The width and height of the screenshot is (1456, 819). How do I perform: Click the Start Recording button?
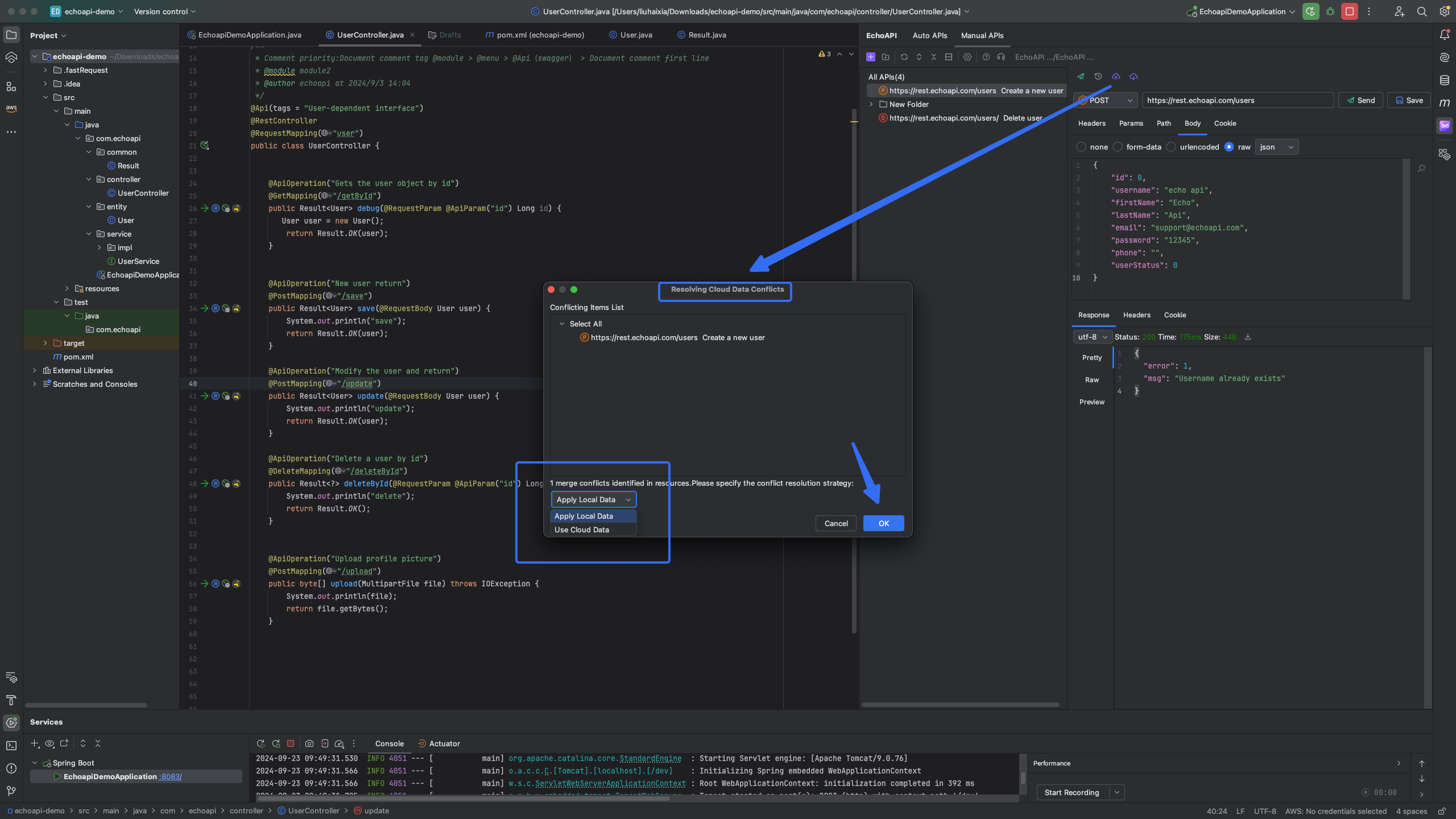tap(1072, 792)
